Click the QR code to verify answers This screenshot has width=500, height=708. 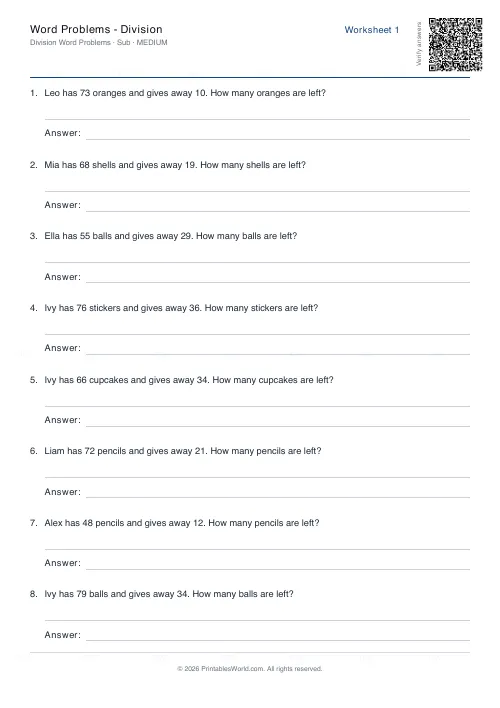tap(455, 44)
